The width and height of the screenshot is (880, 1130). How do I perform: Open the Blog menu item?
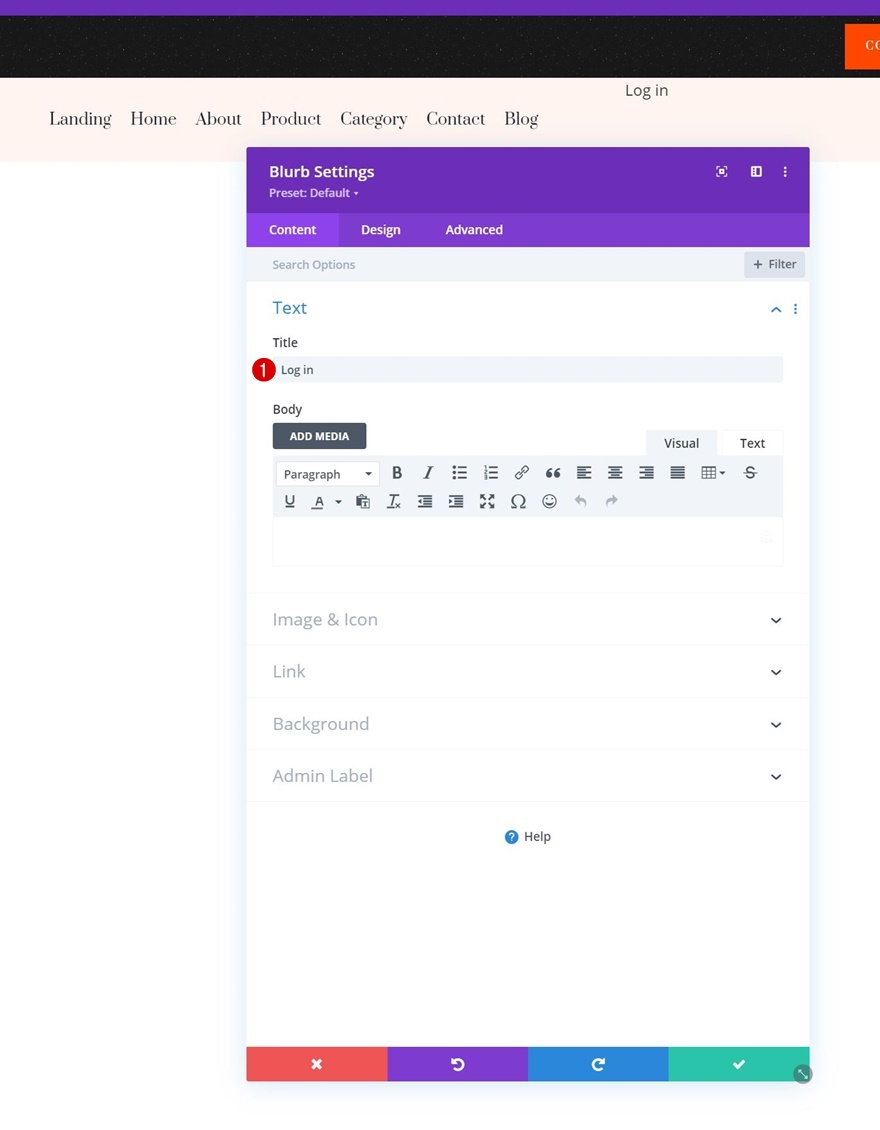click(x=521, y=120)
